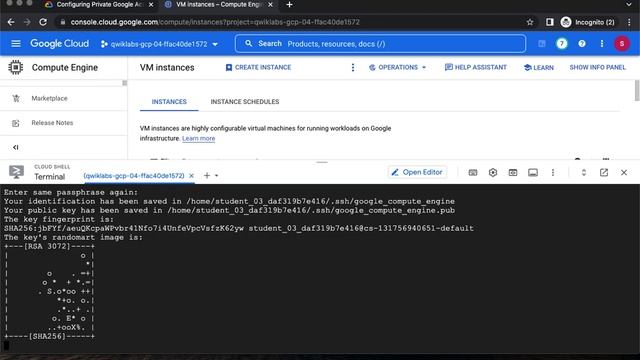Close the Cloud Shell terminal session tab
This screenshot has height=360, width=640.
(191, 176)
